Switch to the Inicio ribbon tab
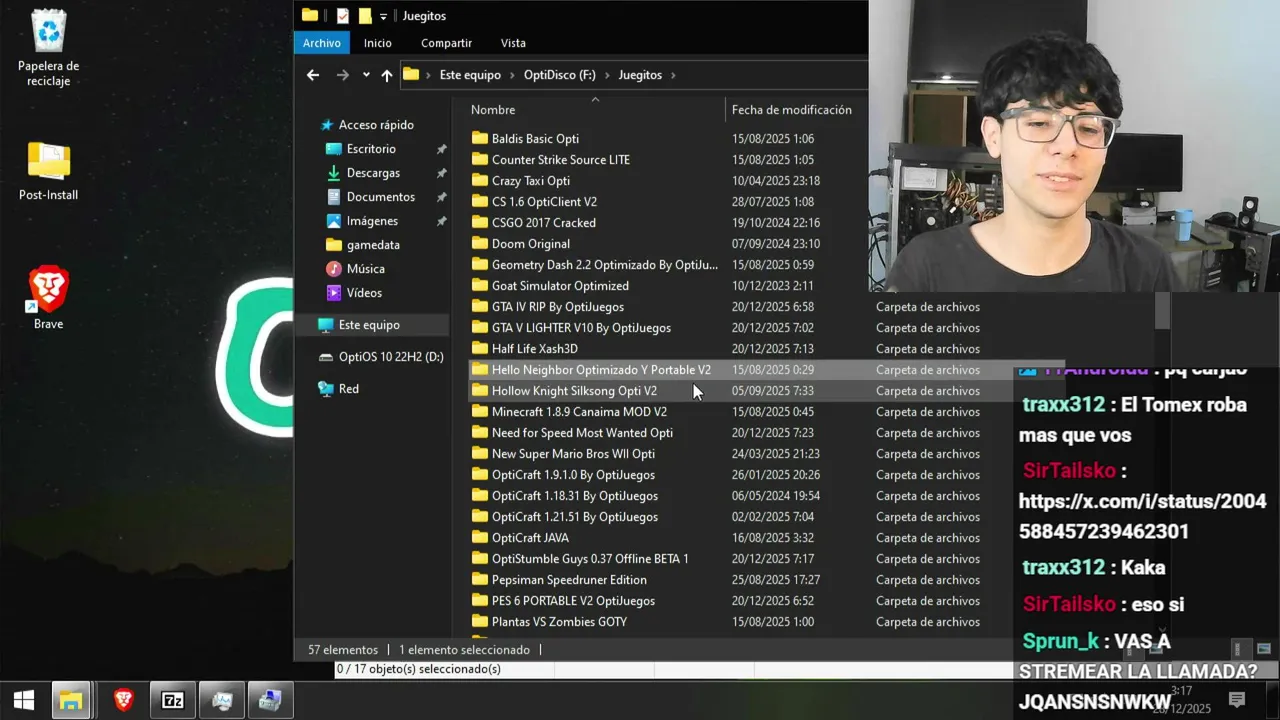Screen dimensions: 1280x720 pos(378,43)
